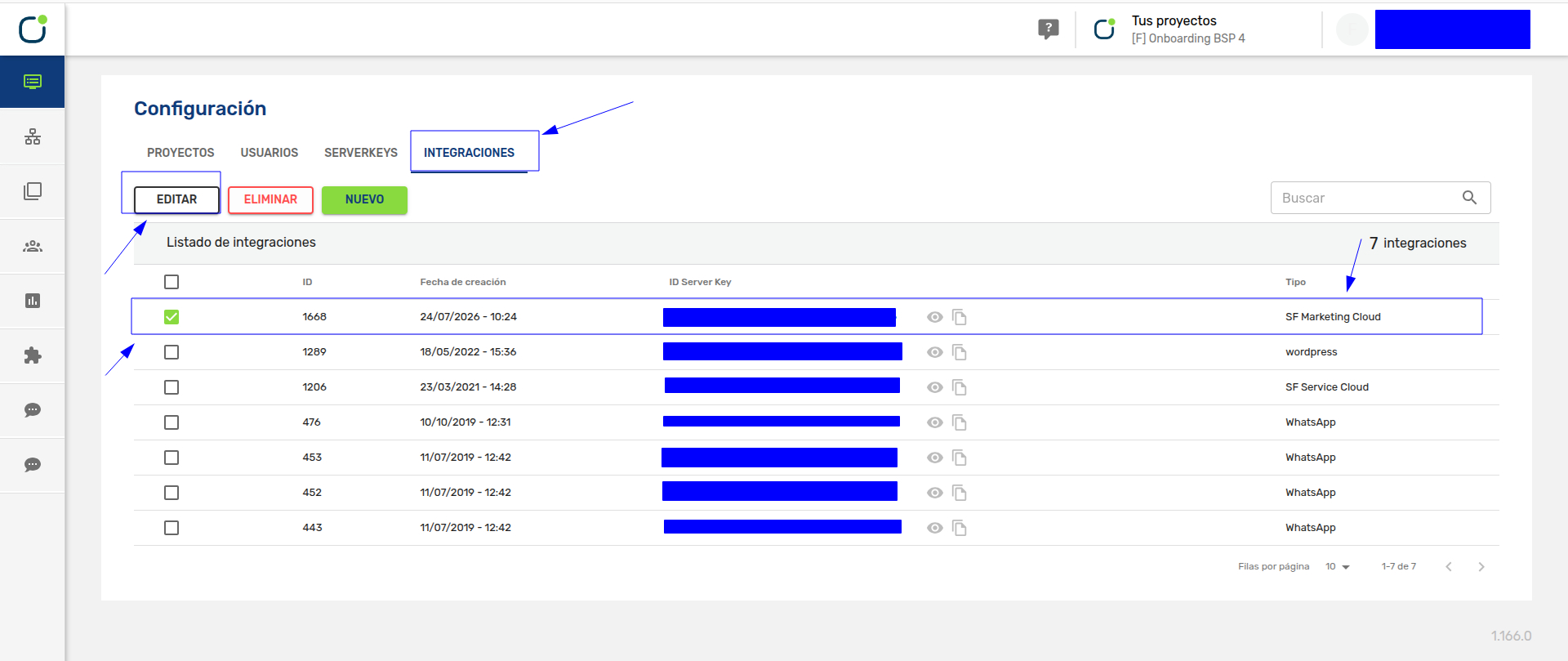Check the row 1206 checkbox

click(x=171, y=387)
